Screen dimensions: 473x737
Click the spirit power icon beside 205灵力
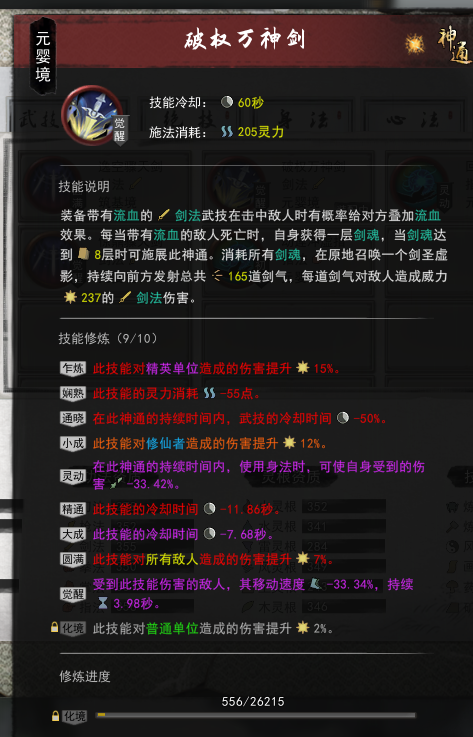click(227, 132)
